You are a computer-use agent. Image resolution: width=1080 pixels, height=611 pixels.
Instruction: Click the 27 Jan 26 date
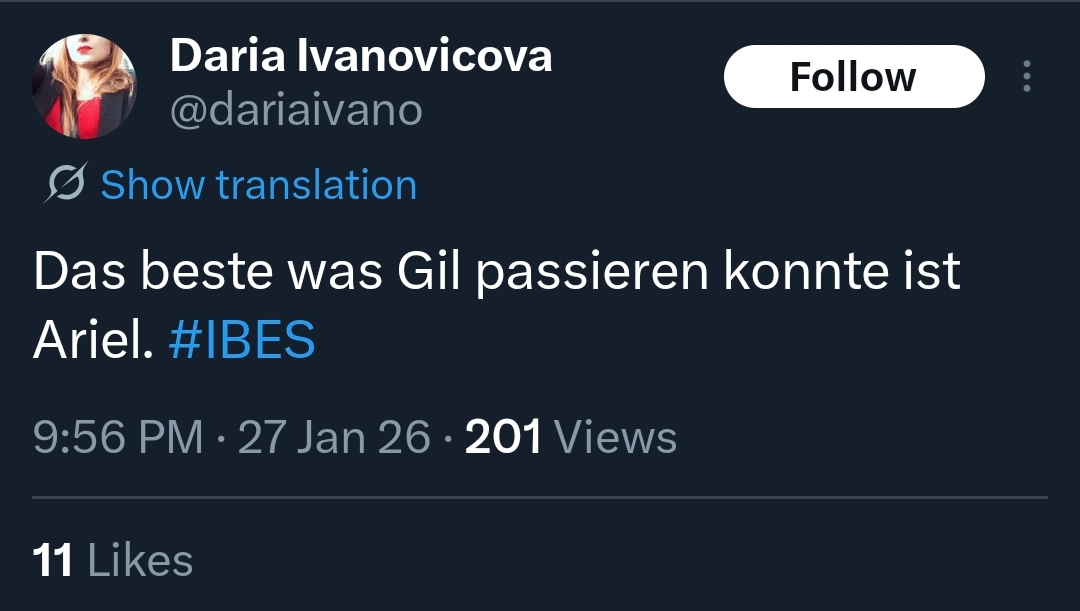click(334, 438)
